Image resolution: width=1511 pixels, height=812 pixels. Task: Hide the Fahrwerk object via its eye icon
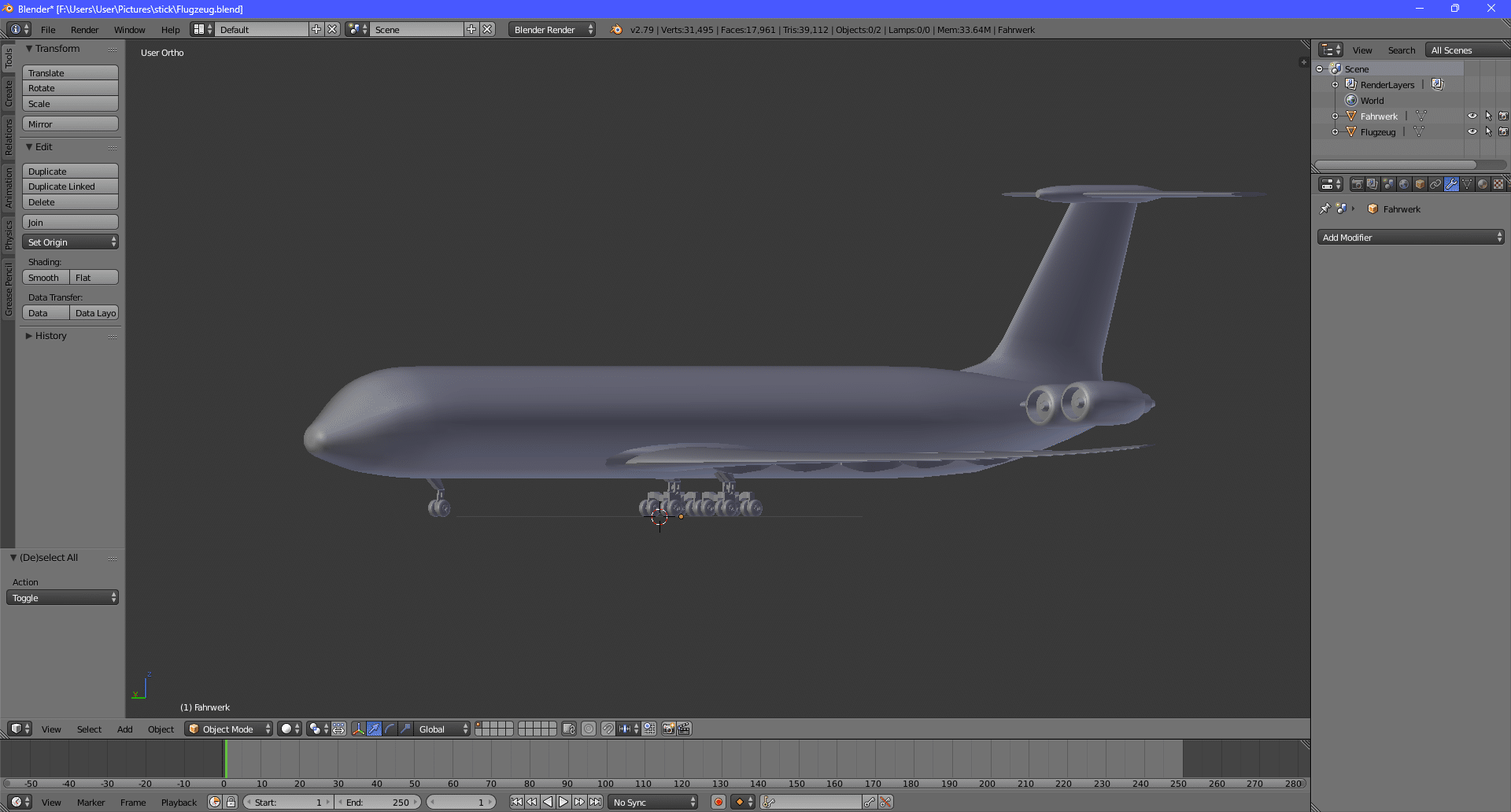point(1472,116)
